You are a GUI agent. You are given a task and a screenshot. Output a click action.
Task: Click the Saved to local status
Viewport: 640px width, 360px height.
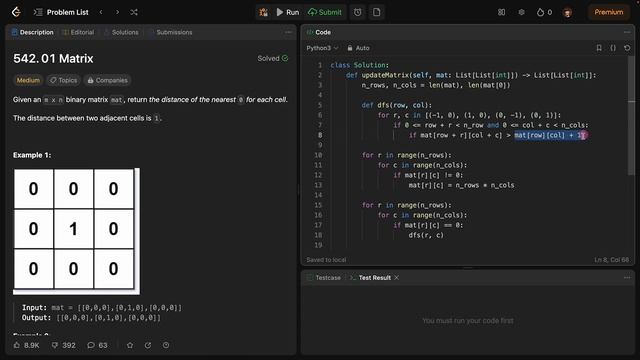[326, 260]
